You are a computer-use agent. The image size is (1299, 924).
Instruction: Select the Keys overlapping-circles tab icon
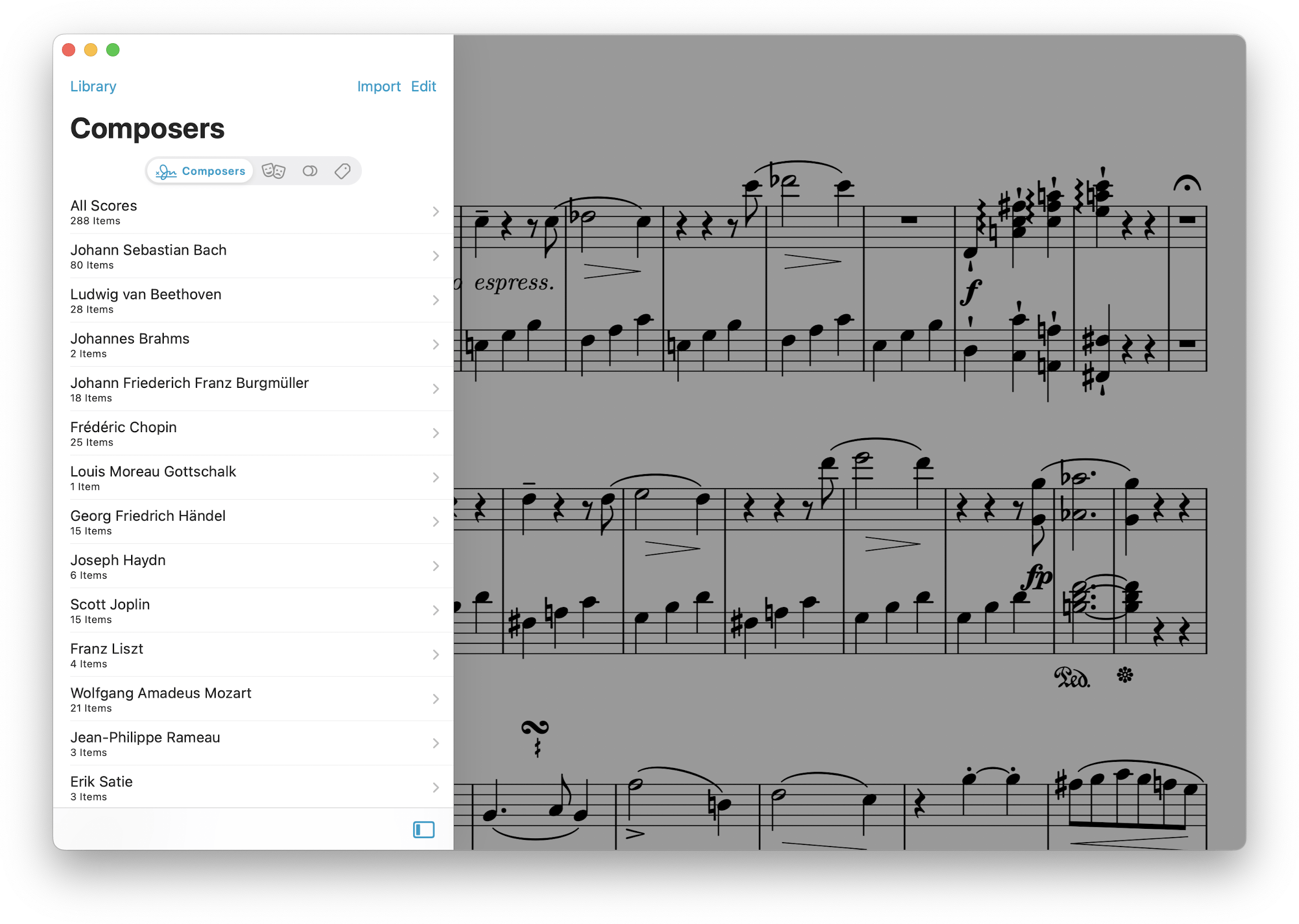[309, 170]
